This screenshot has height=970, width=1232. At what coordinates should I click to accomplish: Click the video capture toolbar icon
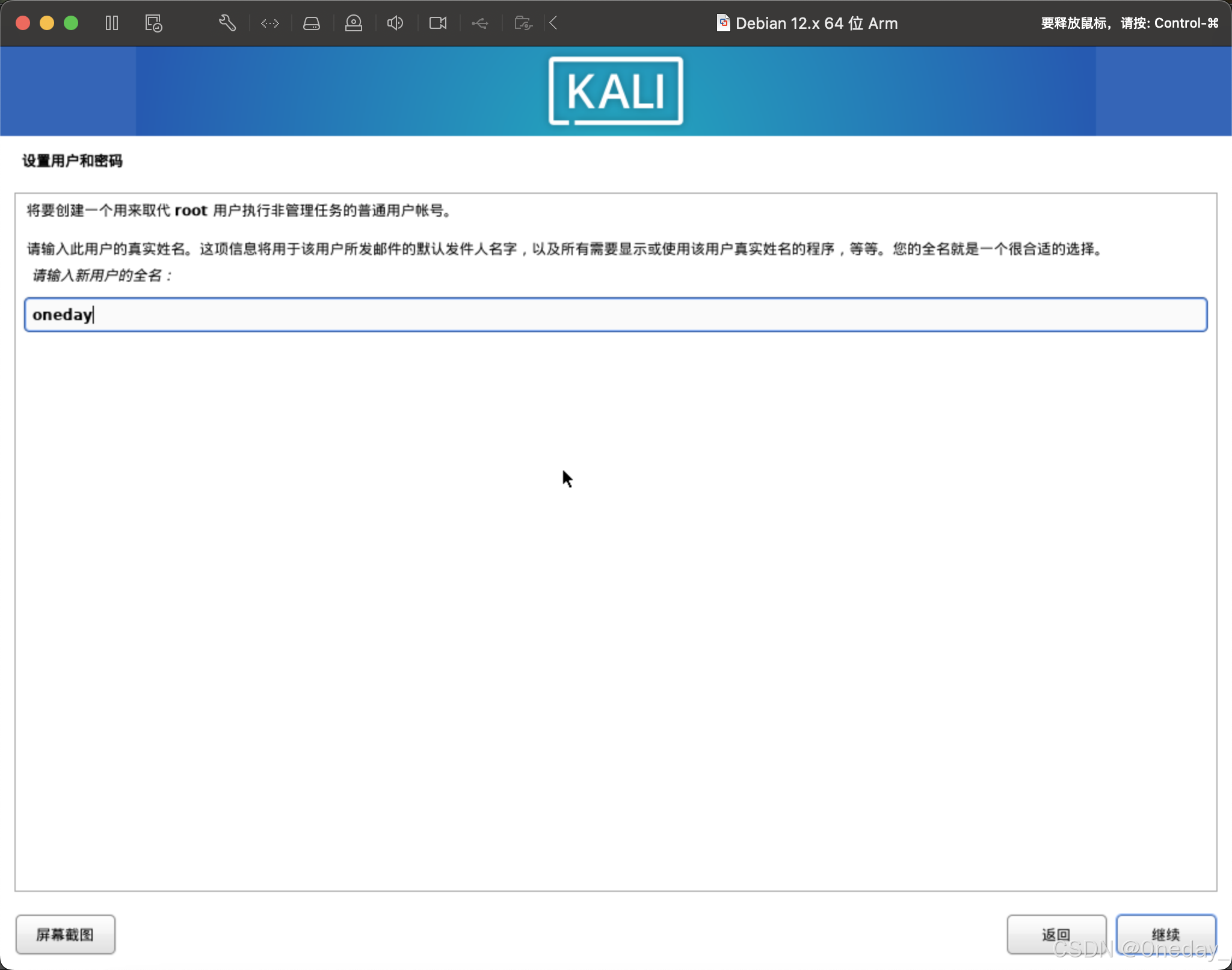pyautogui.click(x=438, y=23)
